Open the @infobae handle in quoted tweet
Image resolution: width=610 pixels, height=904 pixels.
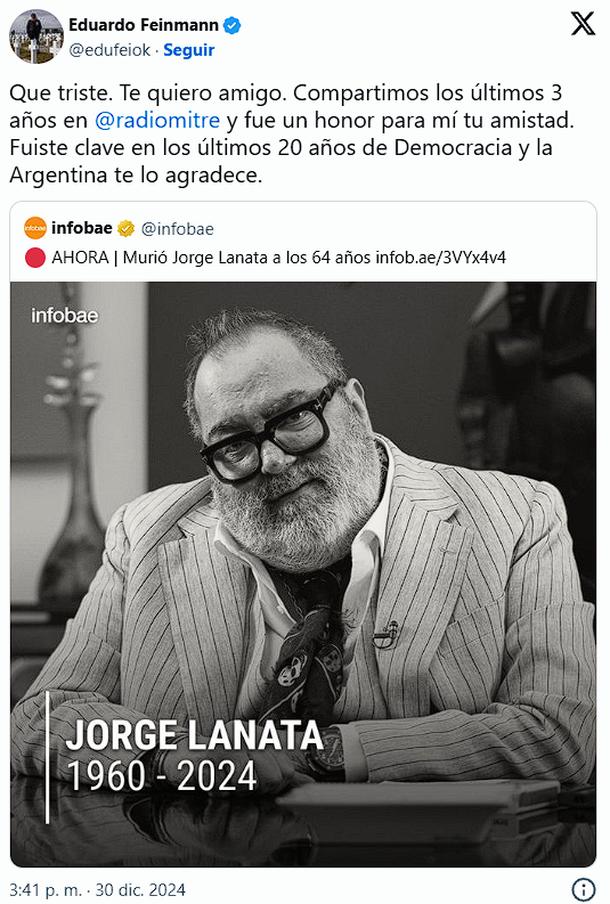pyautogui.click(x=178, y=229)
